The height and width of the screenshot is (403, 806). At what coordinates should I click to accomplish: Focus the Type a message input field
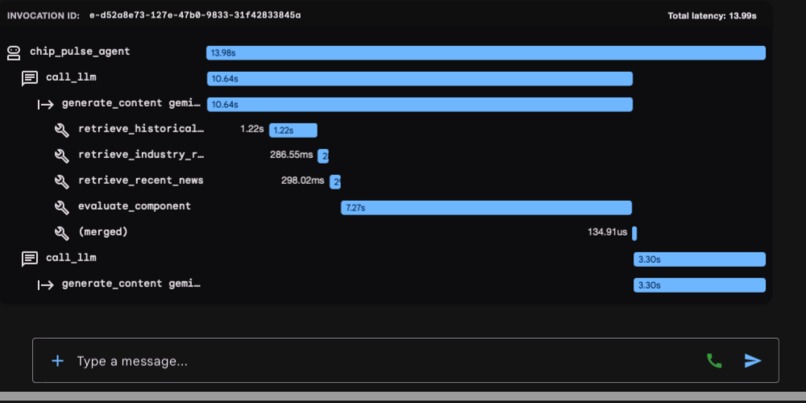[x=405, y=360]
